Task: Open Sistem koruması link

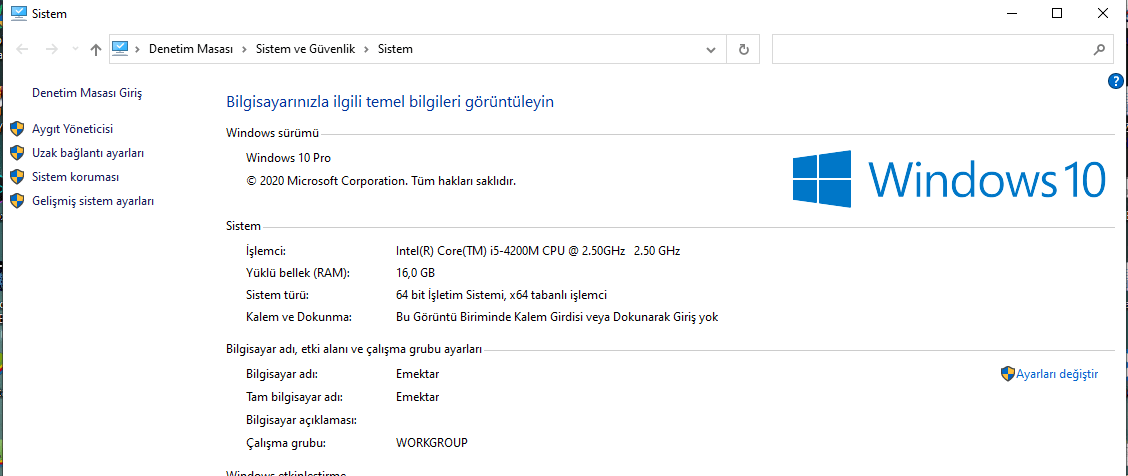Action: pyautogui.click(x=76, y=177)
